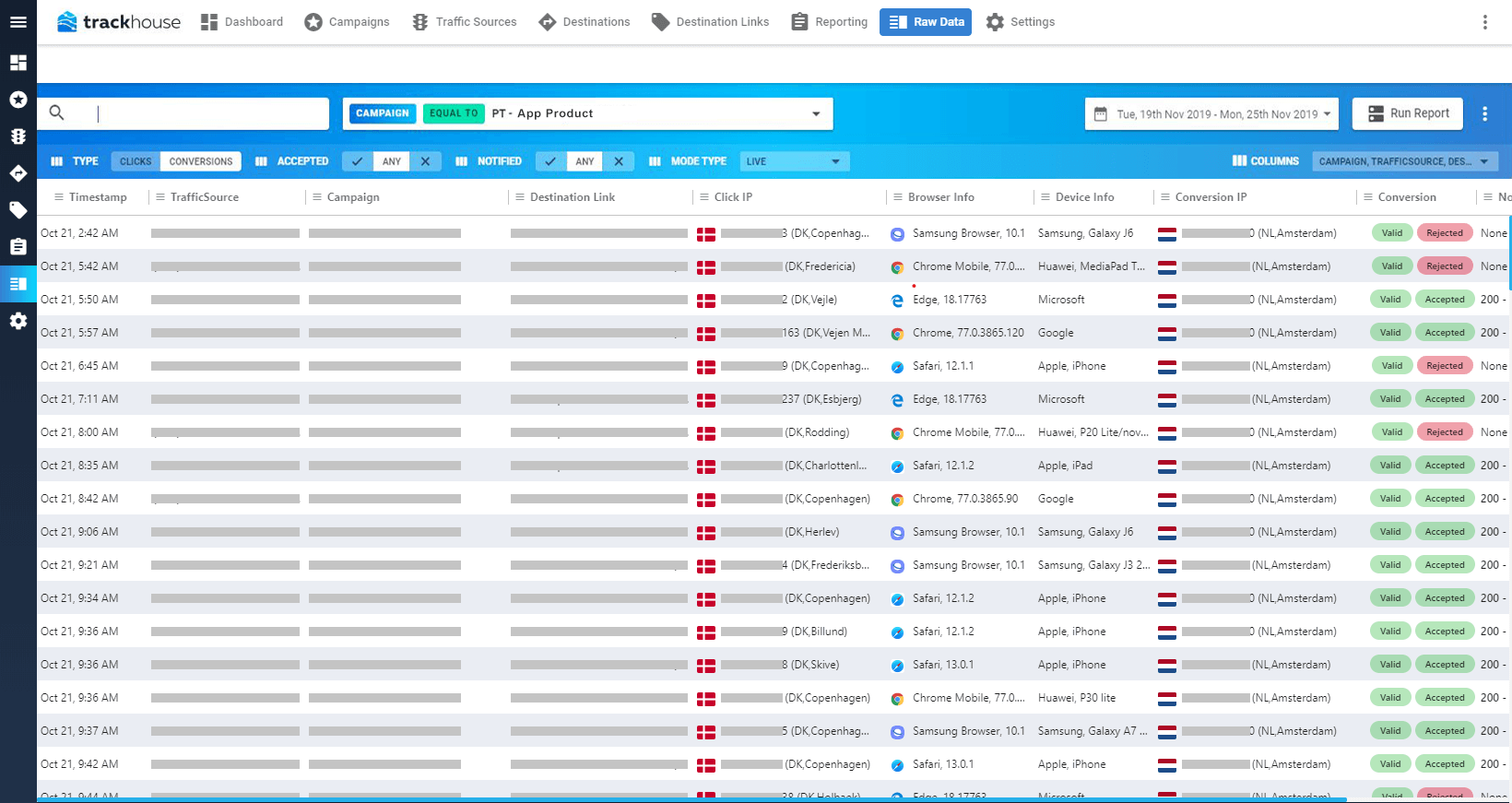Open the top-right vertical dots menu
The image size is (1512, 803).
[1484, 22]
